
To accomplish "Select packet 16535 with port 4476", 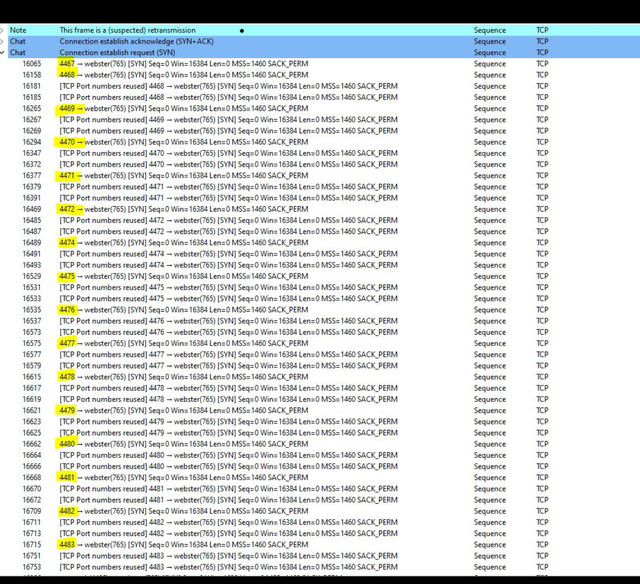I will click(x=320, y=310).
